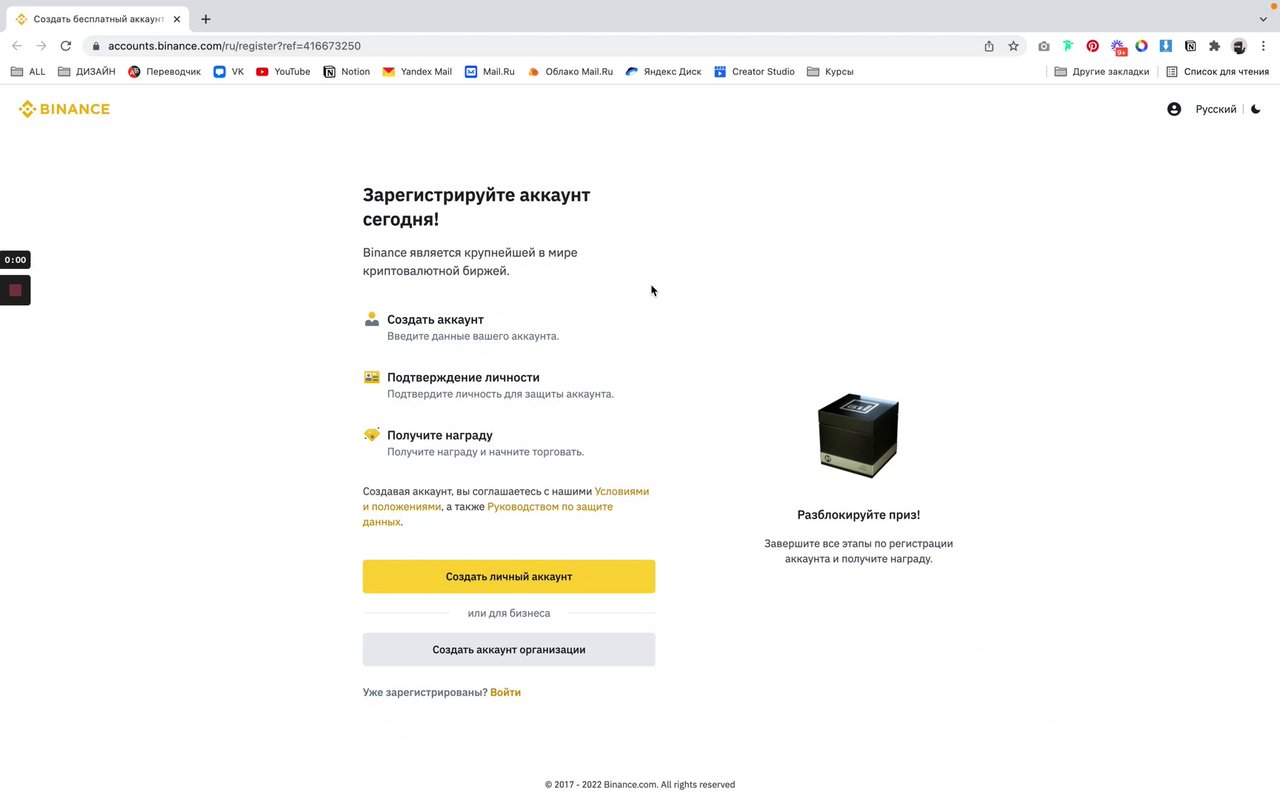Click the Создать личный аккаунт button

tap(509, 577)
